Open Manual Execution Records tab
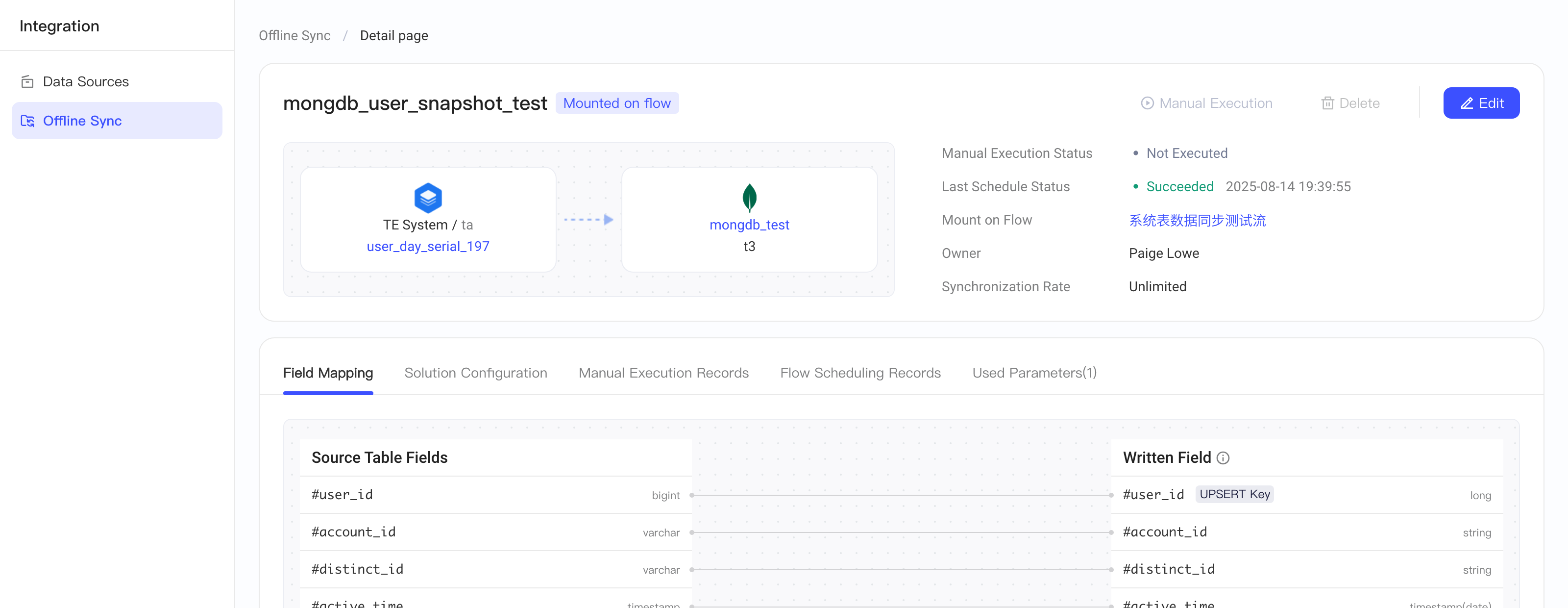 pos(663,373)
